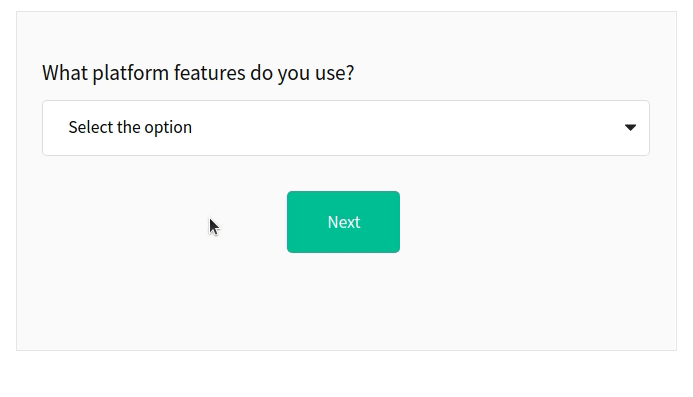Toggle the features dropdown list open
The height and width of the screenshot is (397, 693).
pos(346,128)
